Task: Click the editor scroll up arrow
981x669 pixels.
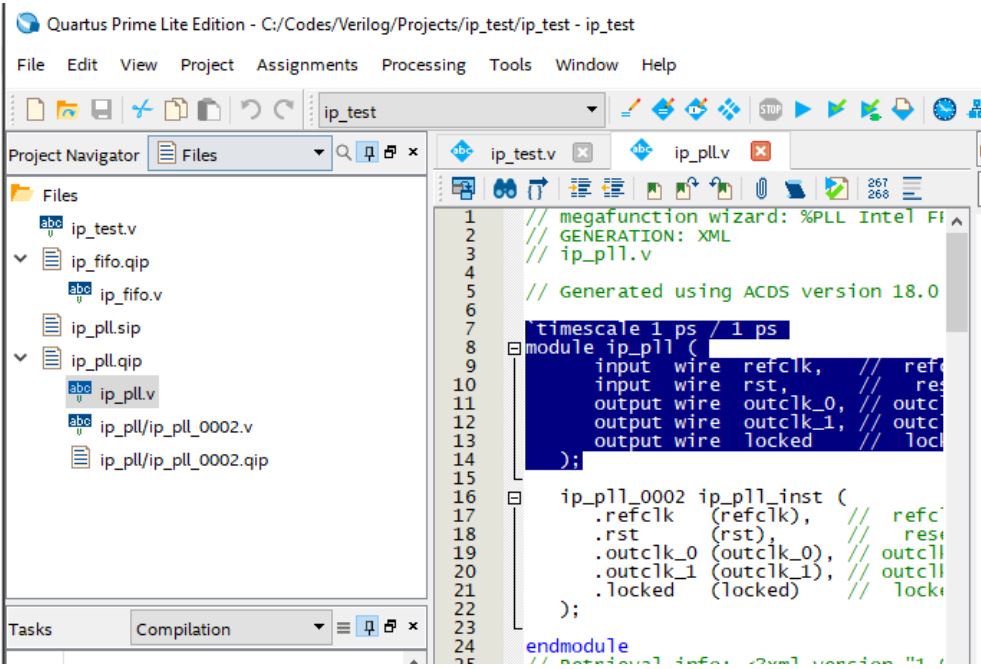Action: click(957, 221)
